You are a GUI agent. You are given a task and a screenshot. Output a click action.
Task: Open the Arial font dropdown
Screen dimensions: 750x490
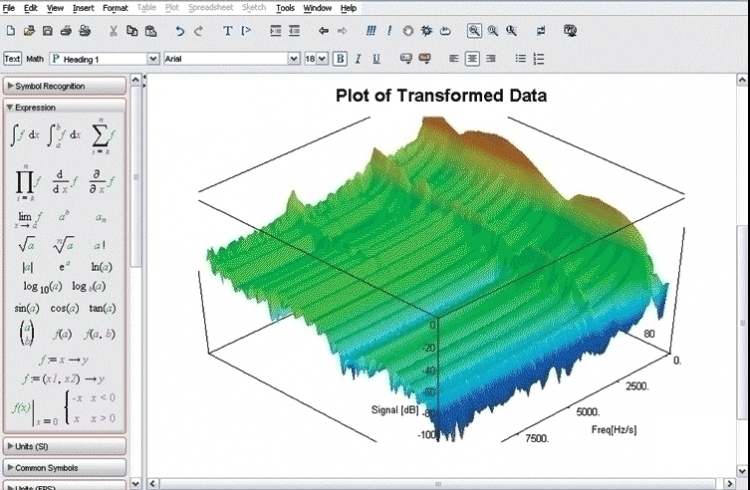click(294, 59)
